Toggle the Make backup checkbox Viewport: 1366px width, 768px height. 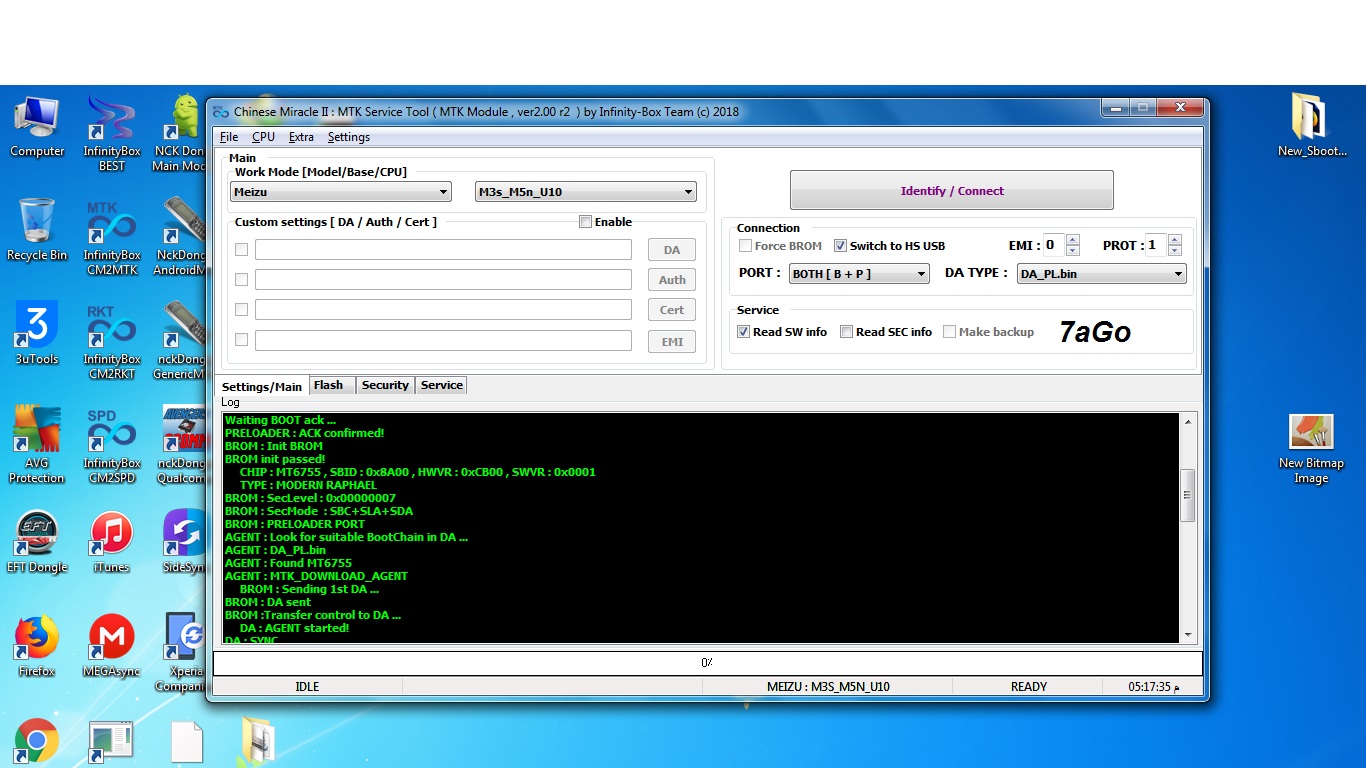949,332
